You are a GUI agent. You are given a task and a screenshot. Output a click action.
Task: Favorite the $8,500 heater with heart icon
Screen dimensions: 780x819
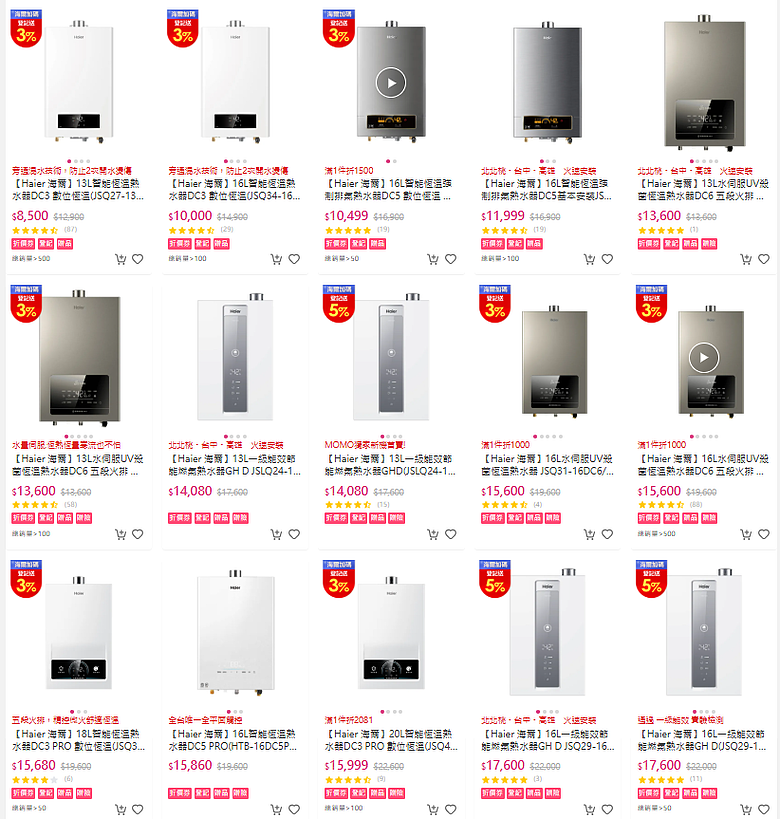(137, 259)
